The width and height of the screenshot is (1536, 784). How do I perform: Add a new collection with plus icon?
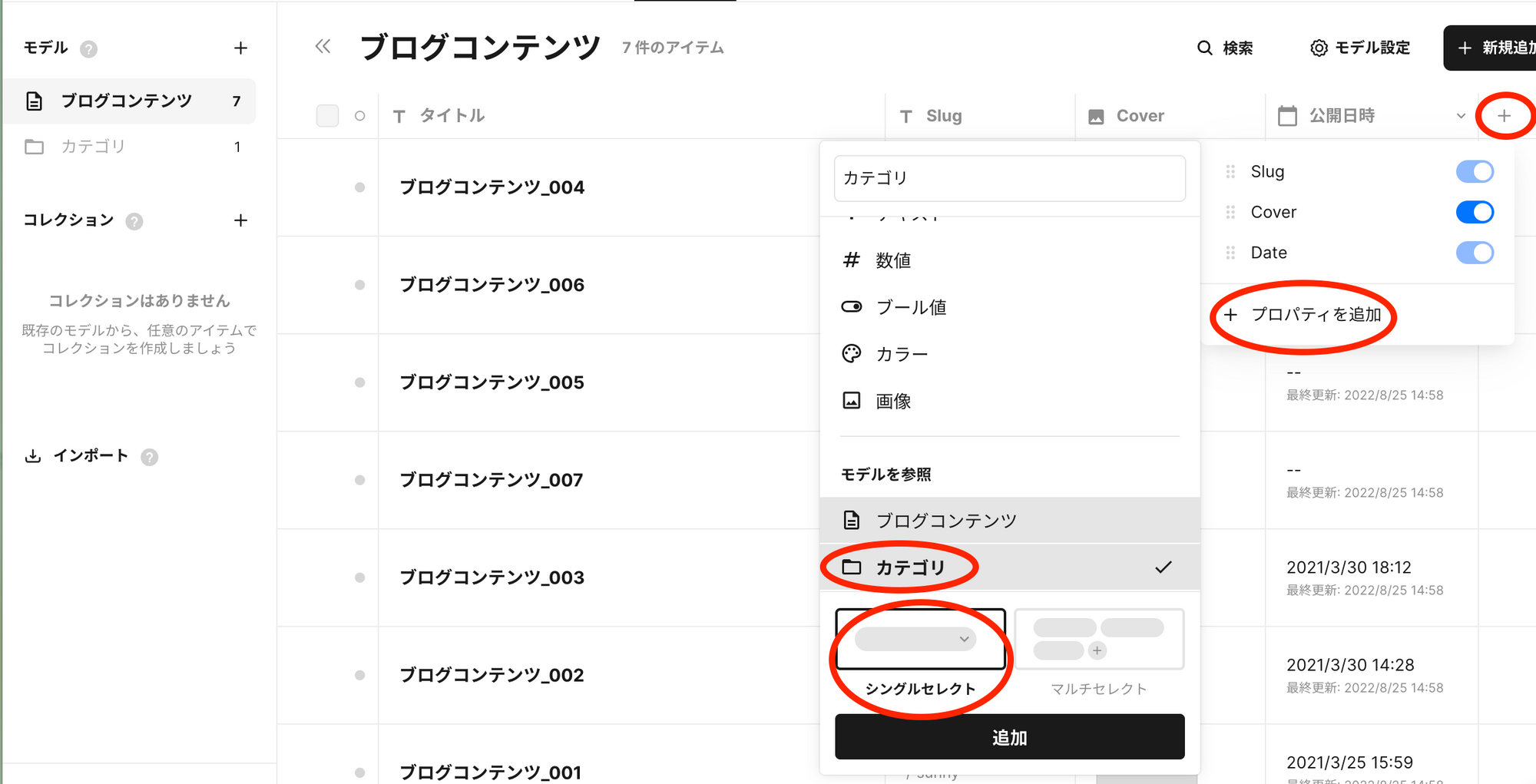pos(240,220)
